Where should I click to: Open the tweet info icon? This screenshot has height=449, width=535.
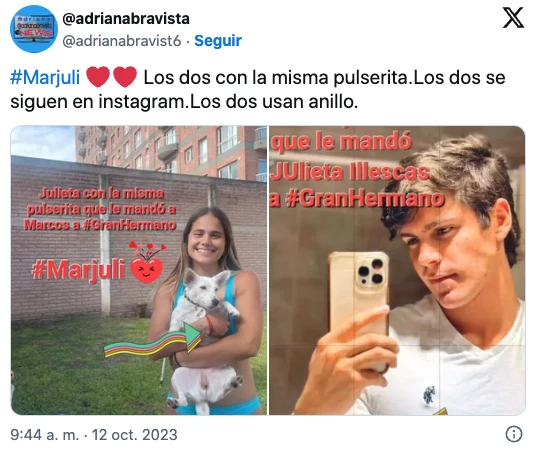514,434
